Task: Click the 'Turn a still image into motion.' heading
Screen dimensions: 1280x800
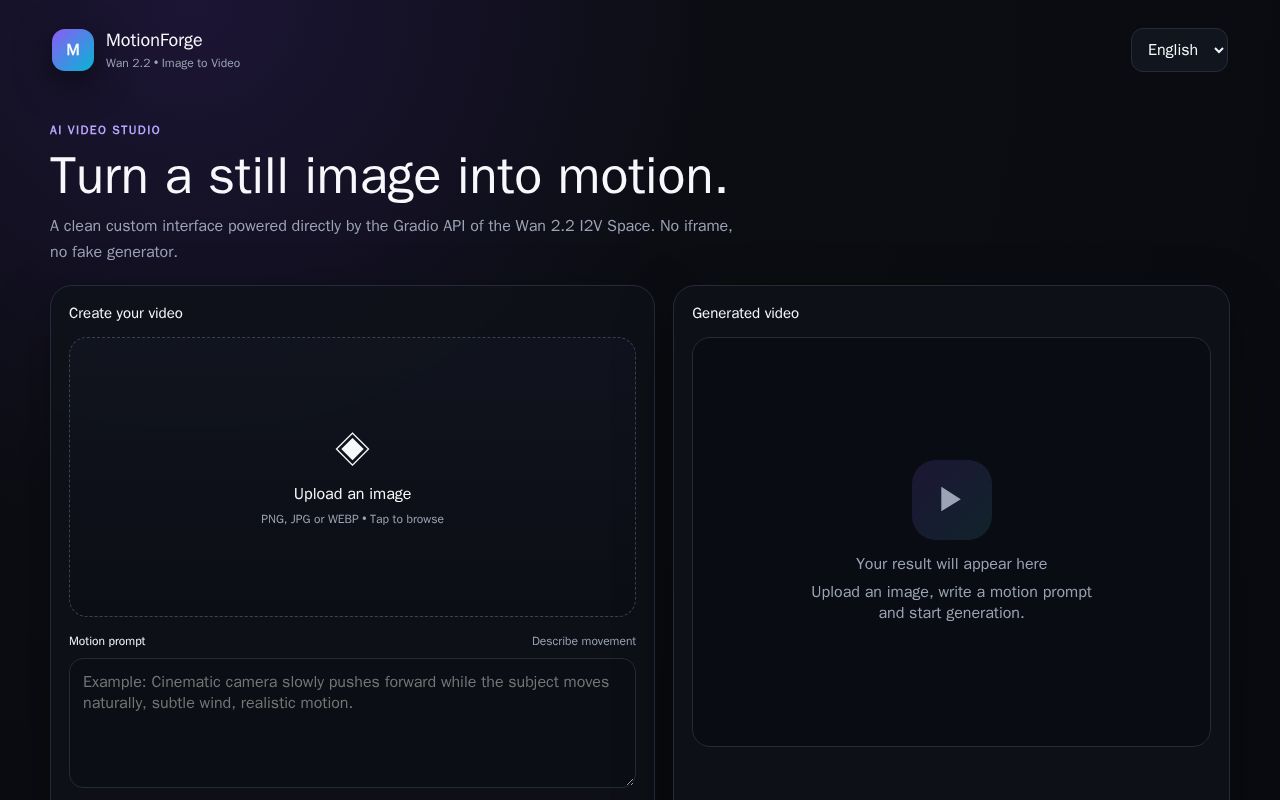Action: click(389, 176)
